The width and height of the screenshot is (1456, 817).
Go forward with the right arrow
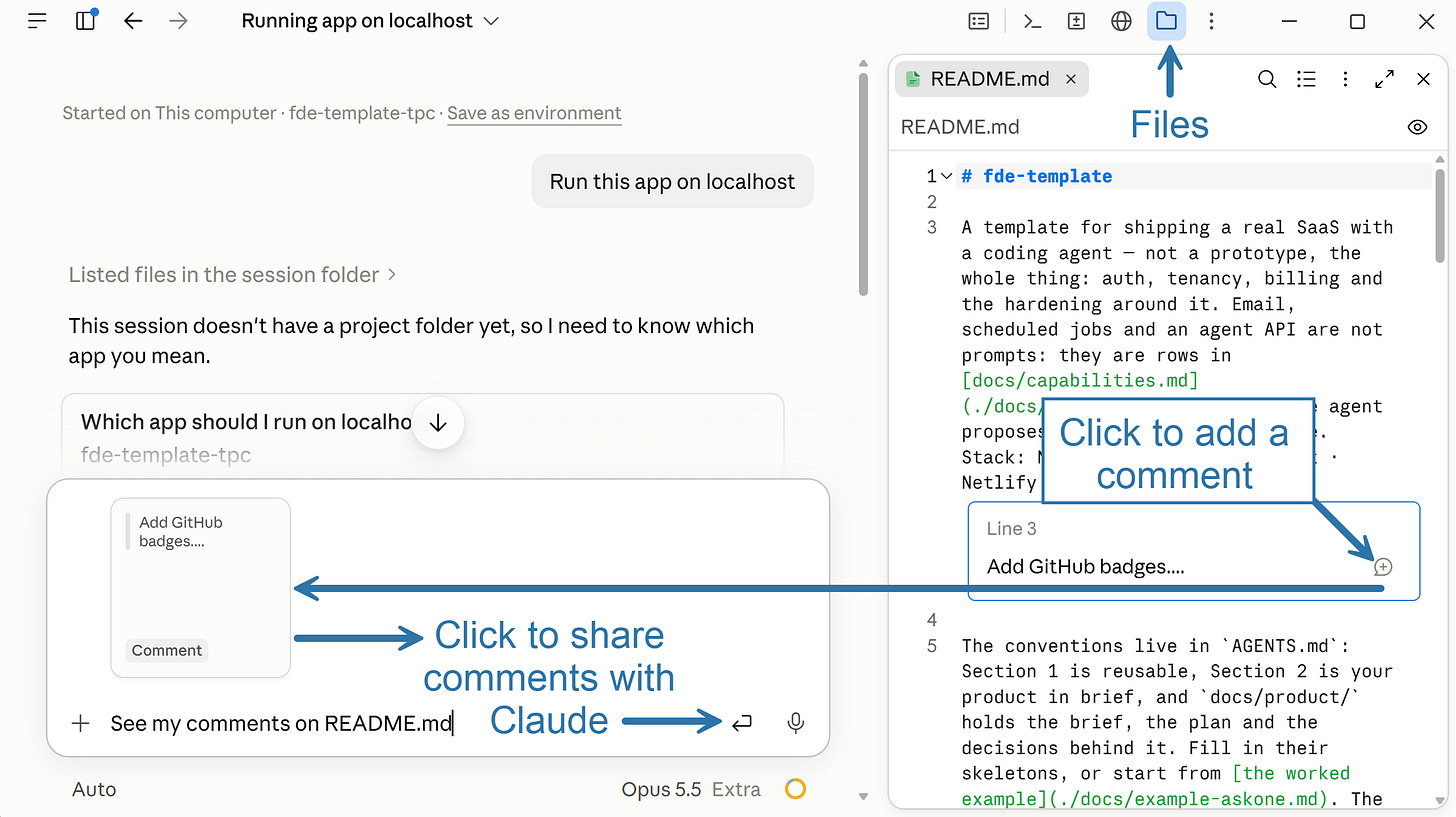(179, 21)
